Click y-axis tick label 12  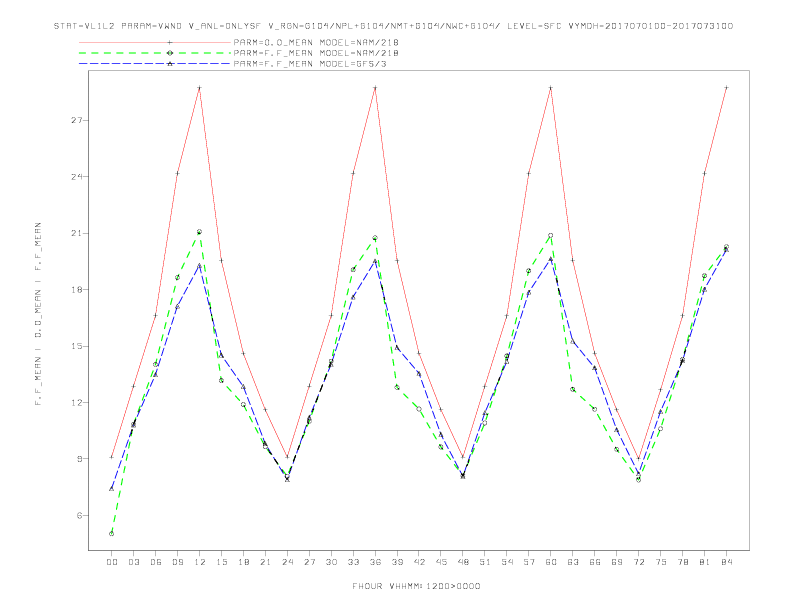click(x=77, y=402)
